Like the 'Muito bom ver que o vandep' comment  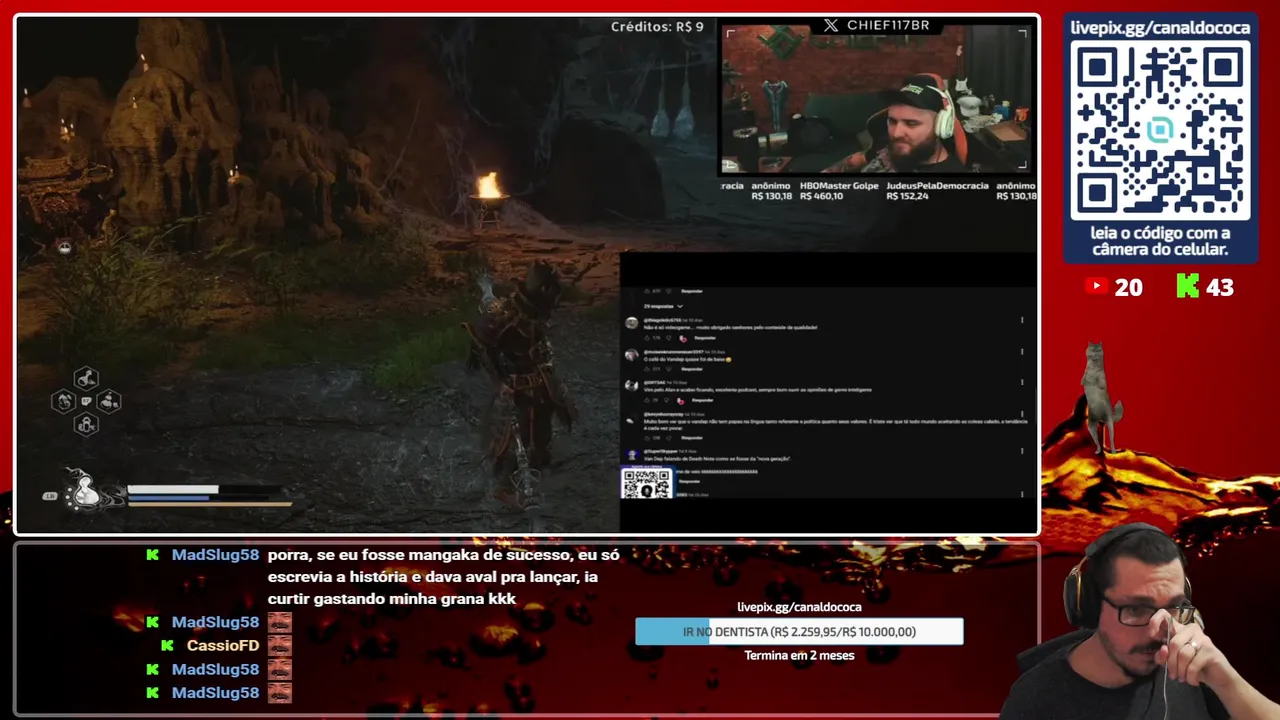(x=647, y=438)
